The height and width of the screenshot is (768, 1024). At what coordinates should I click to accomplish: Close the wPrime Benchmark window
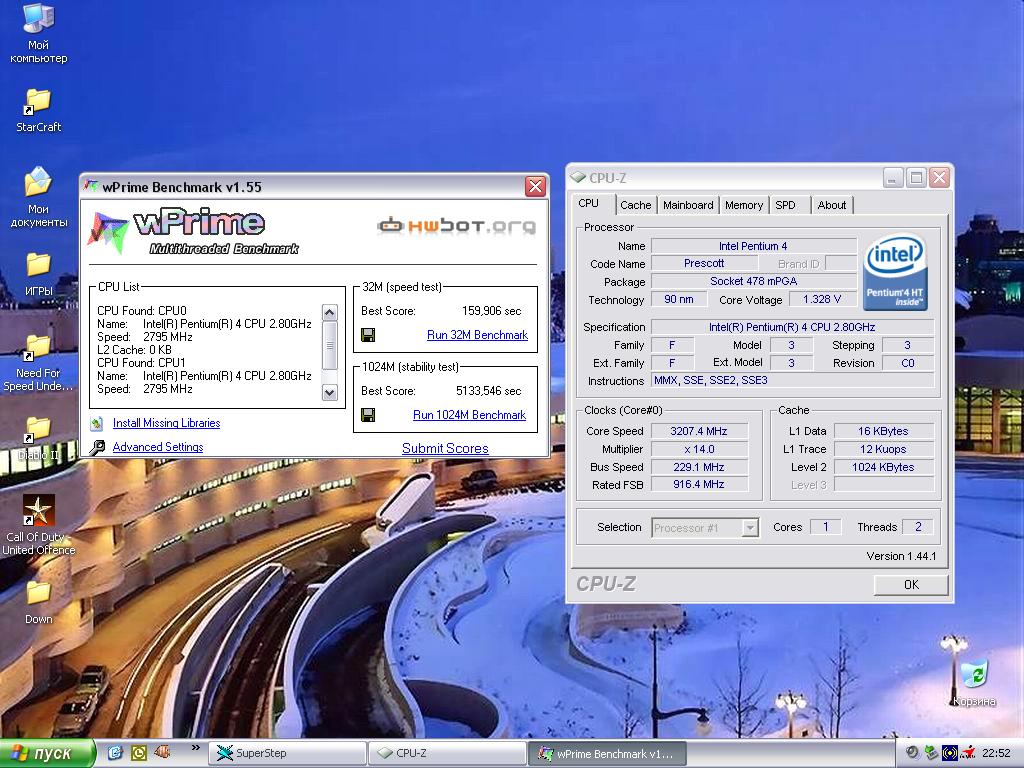pos(535,187)
